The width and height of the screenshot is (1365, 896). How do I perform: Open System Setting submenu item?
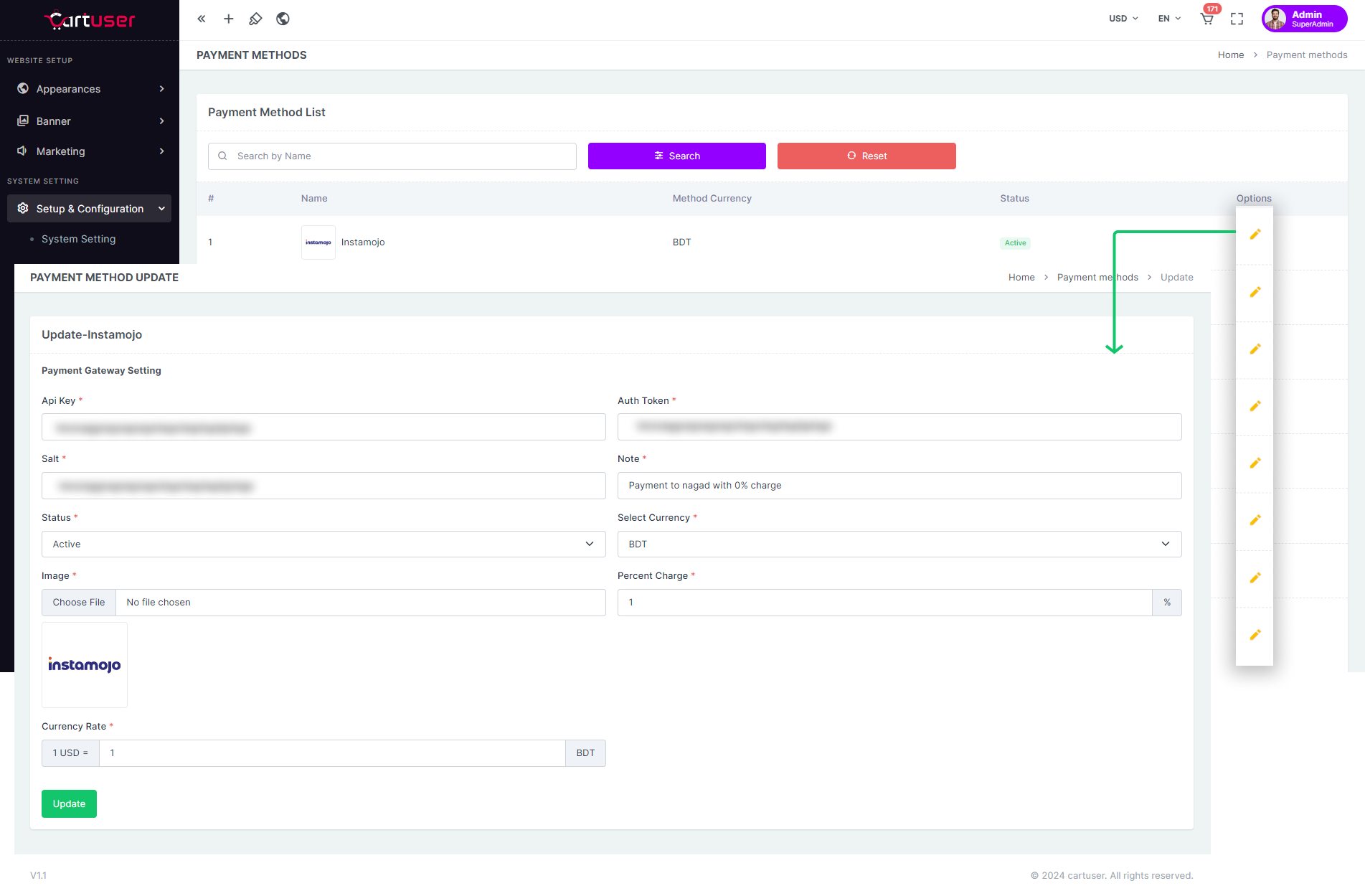pos(78,239)
